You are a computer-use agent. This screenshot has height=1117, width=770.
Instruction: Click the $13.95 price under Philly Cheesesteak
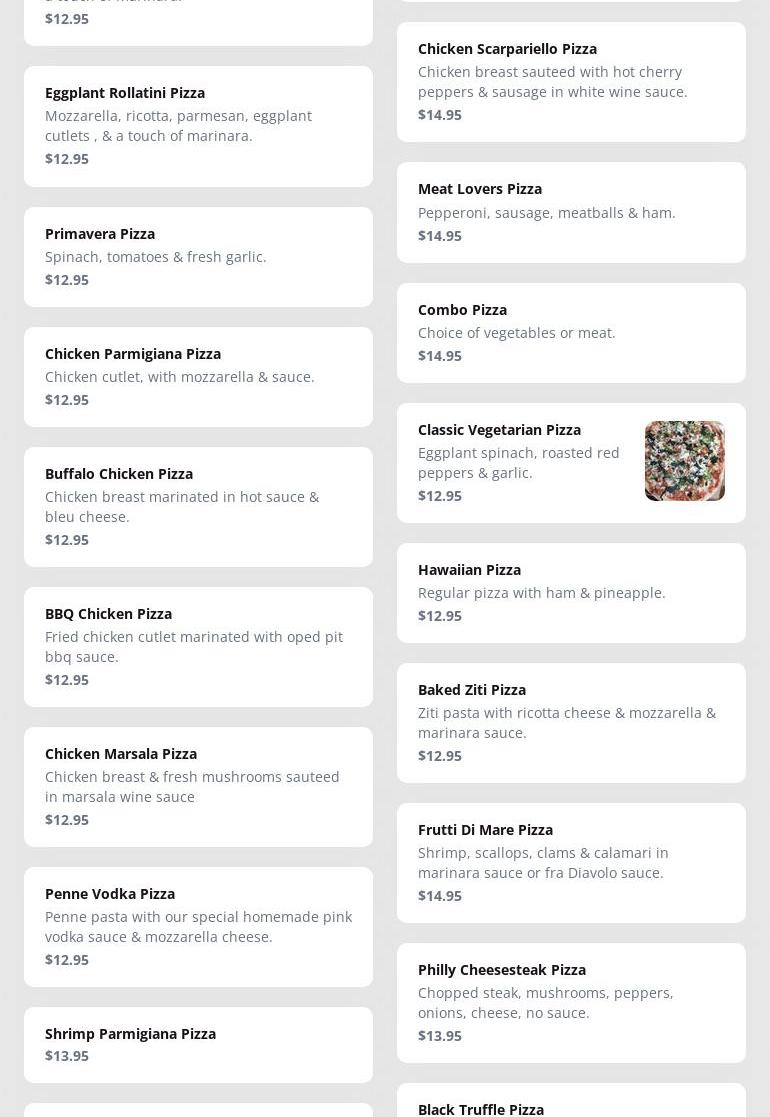click(440, 1035)
